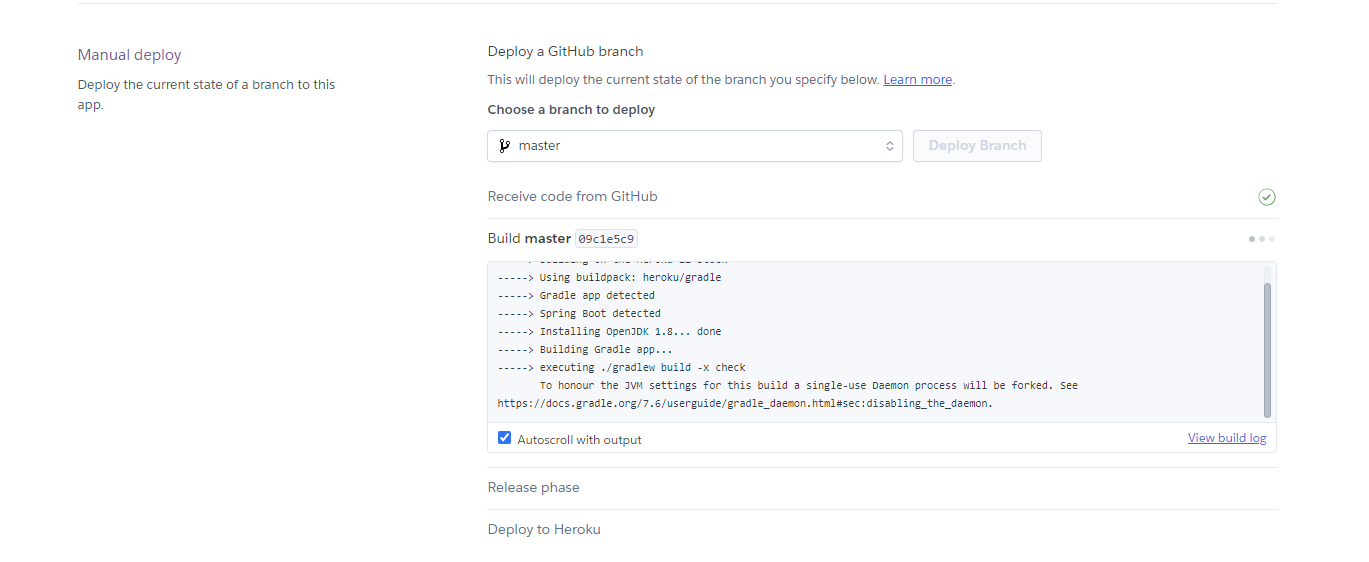Click the 'executing ./gradlew build -x check' line
Image resolution: width=1369 pixels, height=562 pixels.
point(621,368)
